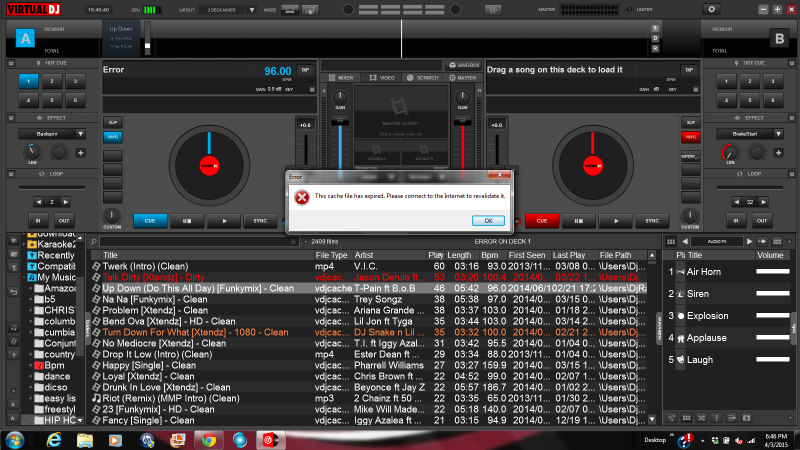Clear the search field with X icon
This screenshot has width=800, height=450.
tap(293, 242)
